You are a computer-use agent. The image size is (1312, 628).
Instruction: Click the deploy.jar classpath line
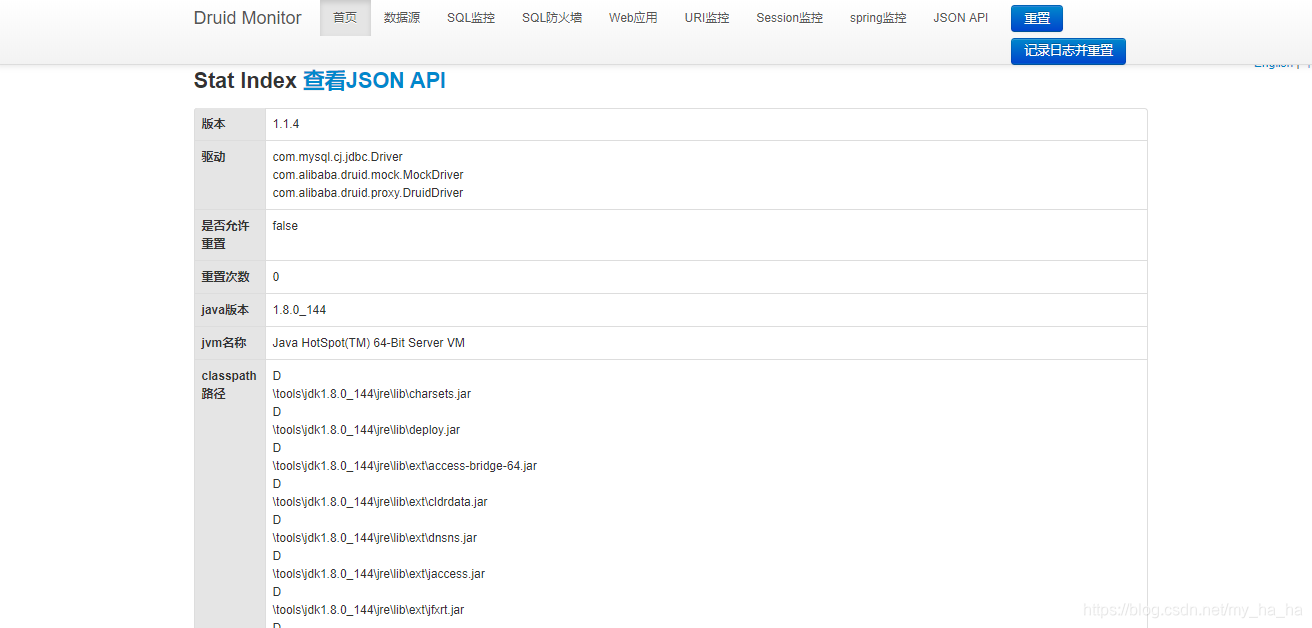[x=366, y=430]
